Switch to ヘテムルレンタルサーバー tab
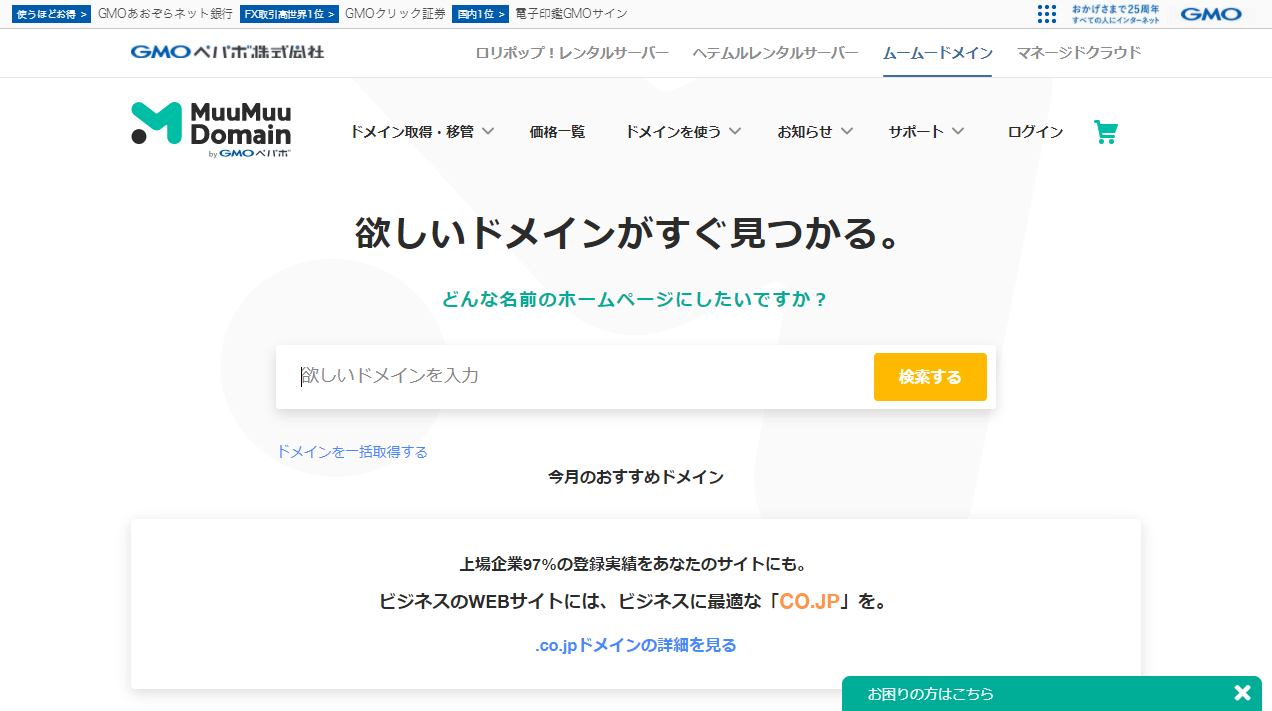This screenshot has height=711, width=1272. coord(775,53)
